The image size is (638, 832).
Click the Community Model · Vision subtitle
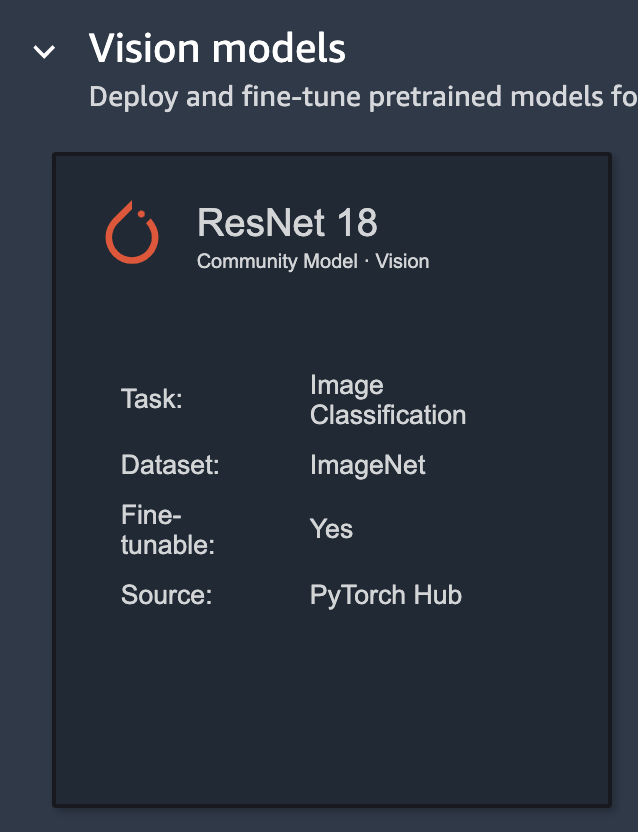[313, 261]
